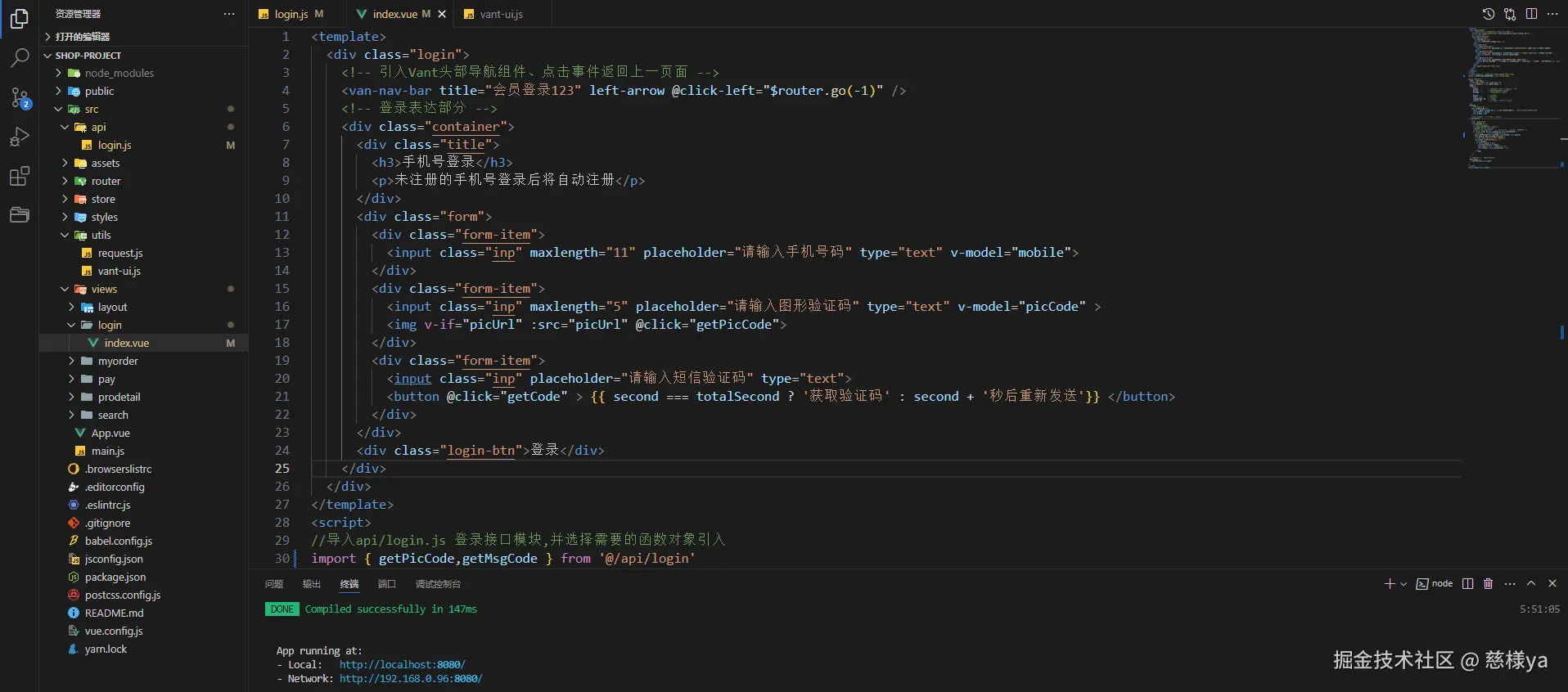This screenshot has width=1568, height=692.
Task: Collapse the views folder
Action: click(144, 289)
